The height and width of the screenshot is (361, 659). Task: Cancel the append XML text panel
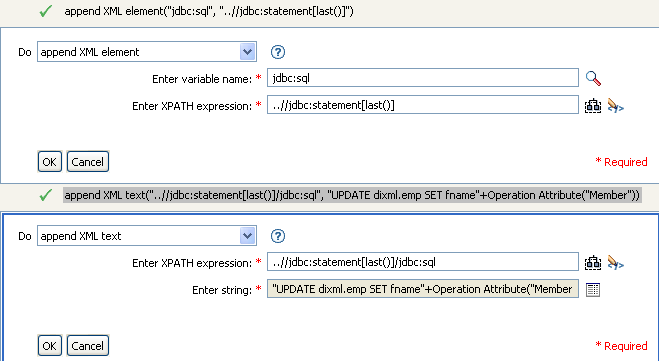pyautogui.click(x=87, y=346)
